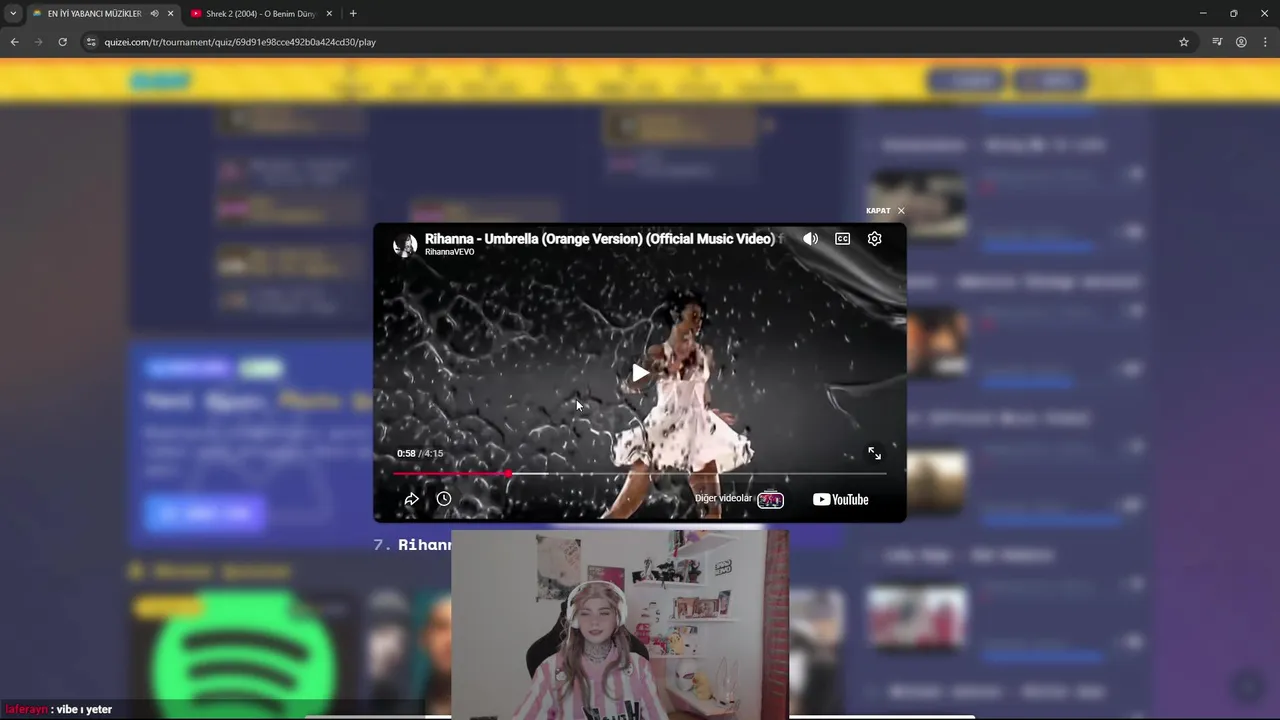
Task: Close the video popup with KAPAT
Action: (x=885, y=211)
